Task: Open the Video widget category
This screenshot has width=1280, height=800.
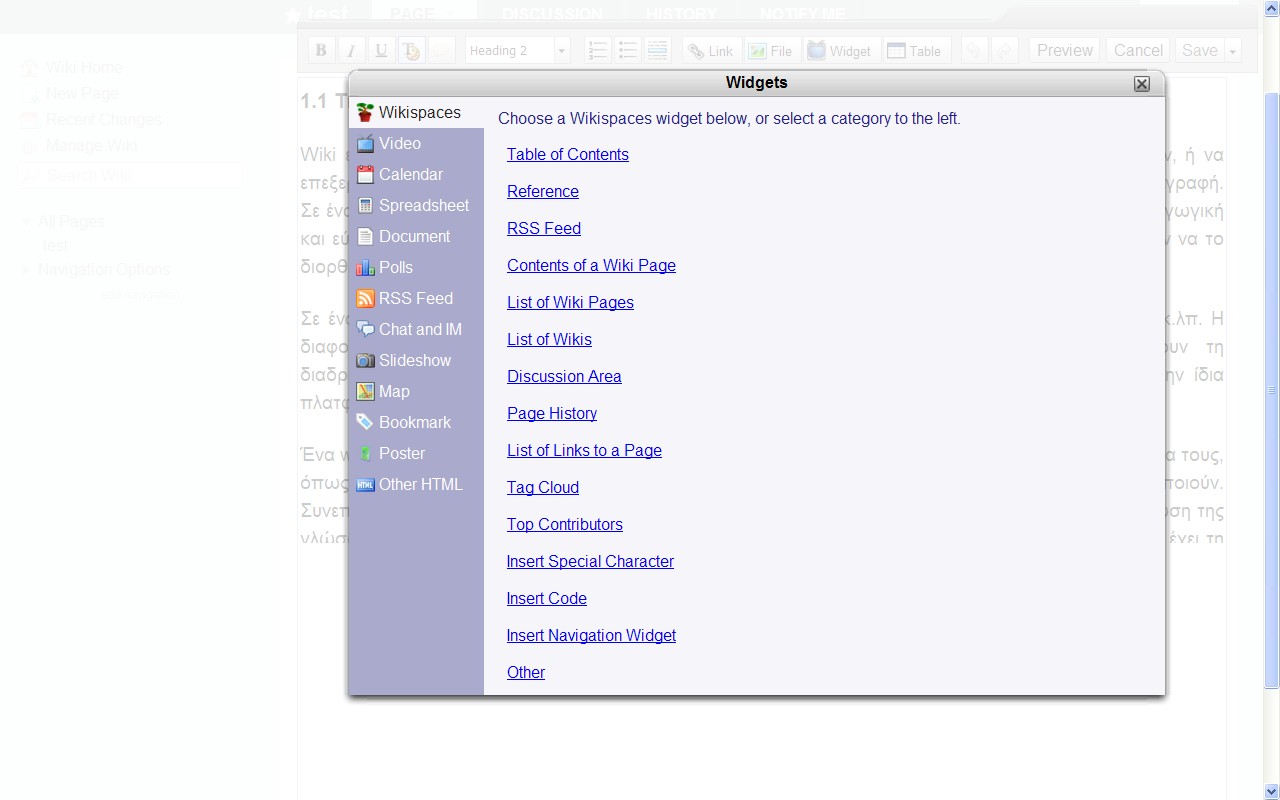Action: click(x=415, y=144)
